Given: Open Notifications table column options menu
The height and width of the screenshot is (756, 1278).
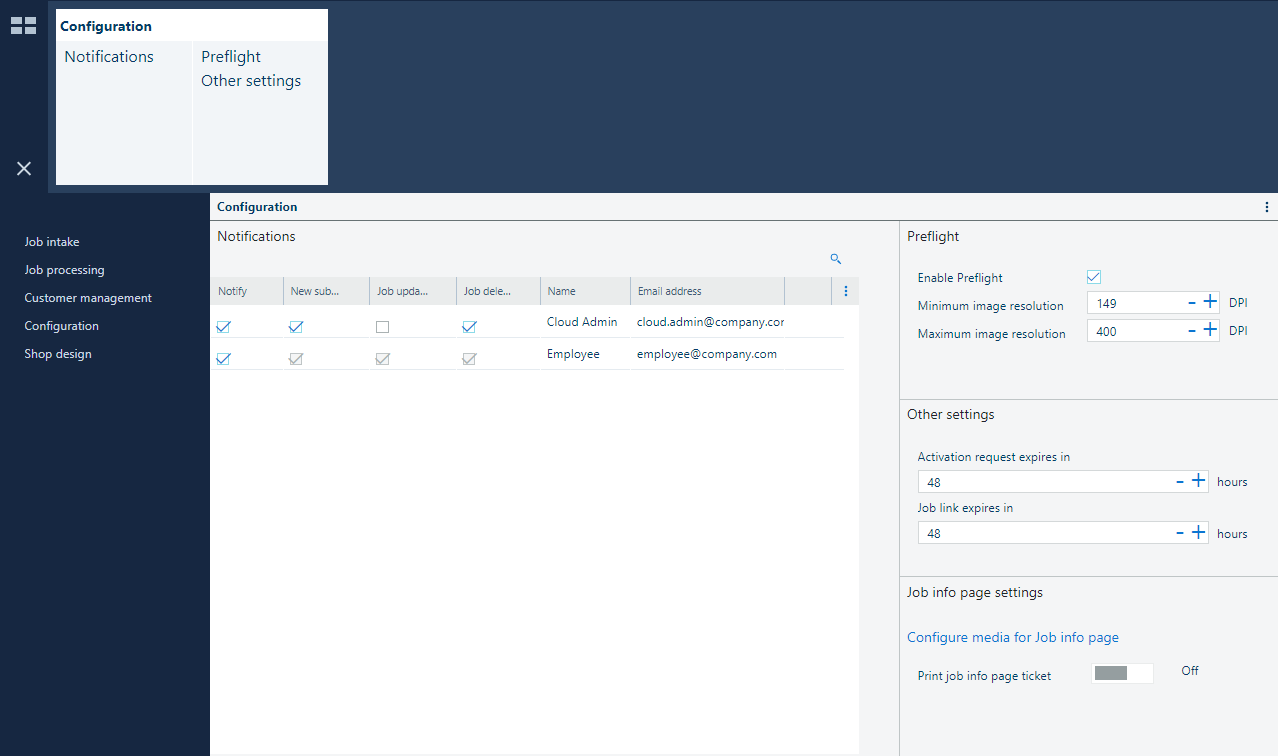Looking at the screenshot, I should (x=845, y=291).
